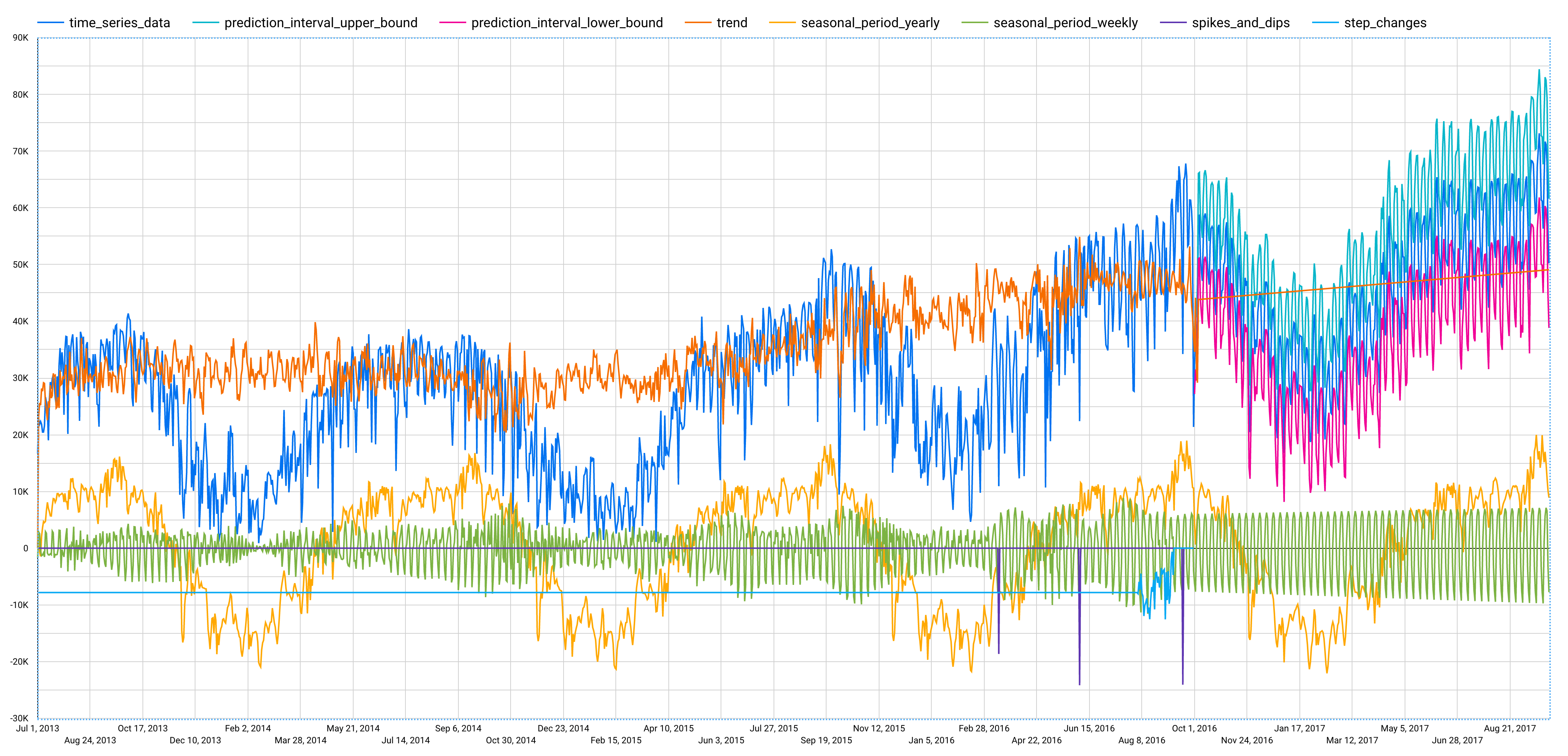Click the Jan 5, 2016 axis label

[931, 740]
